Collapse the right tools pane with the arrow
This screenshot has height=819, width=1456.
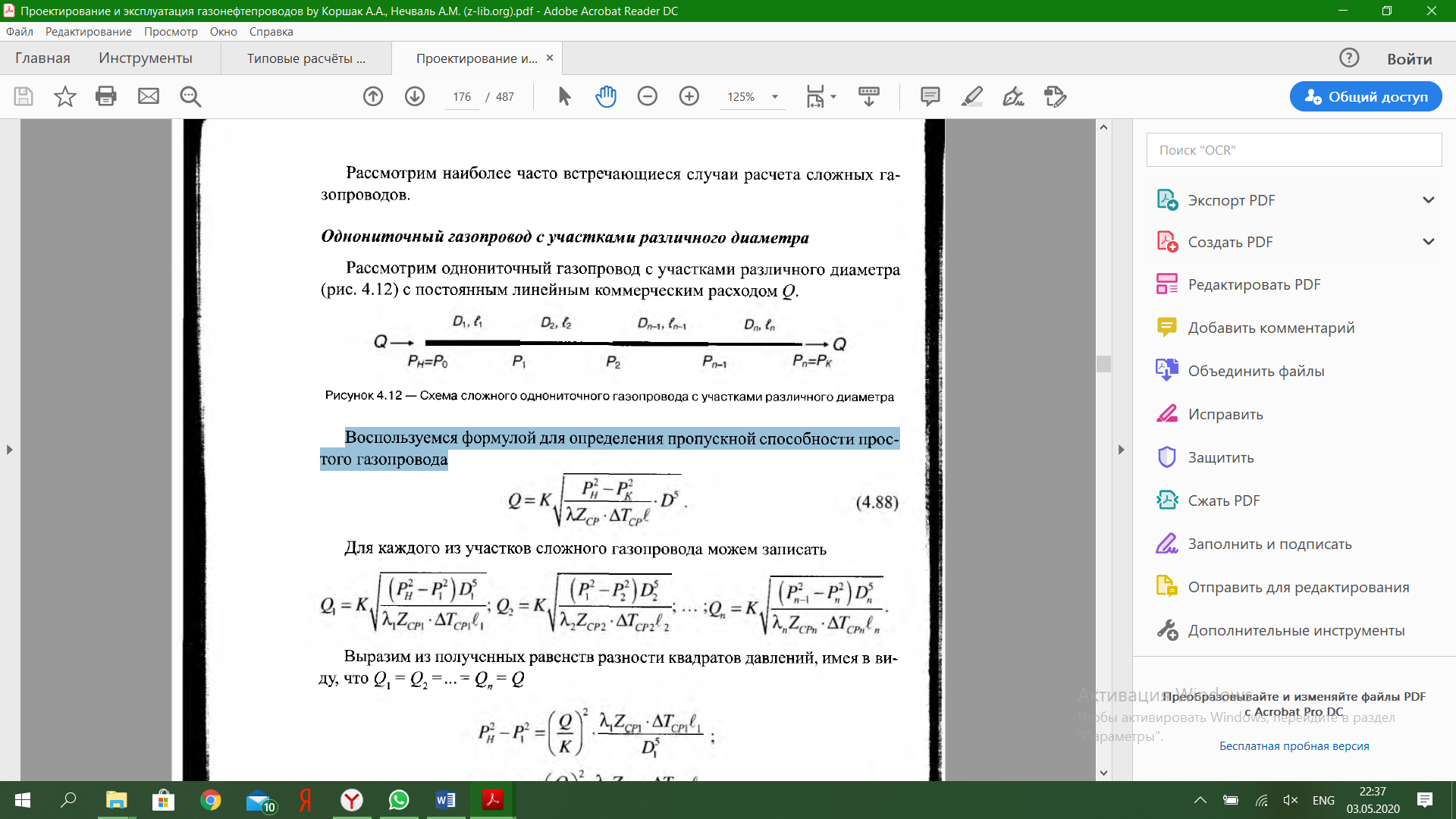coord(1122,450)
